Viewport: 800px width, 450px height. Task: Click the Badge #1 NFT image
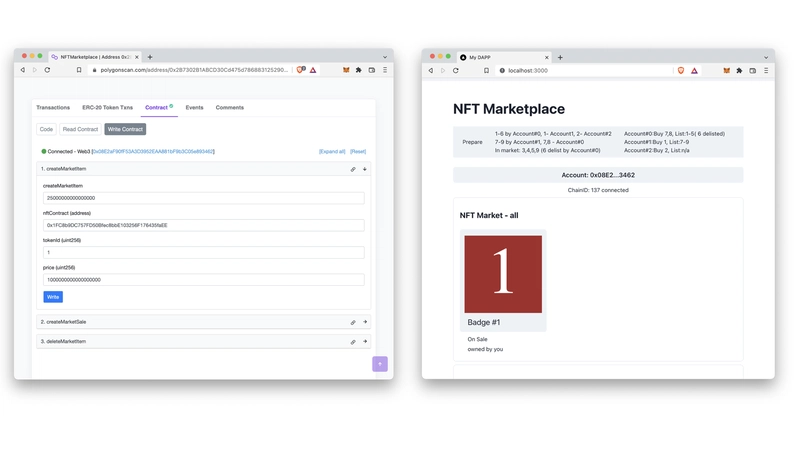pyautogui.click(x=503, y=274)
